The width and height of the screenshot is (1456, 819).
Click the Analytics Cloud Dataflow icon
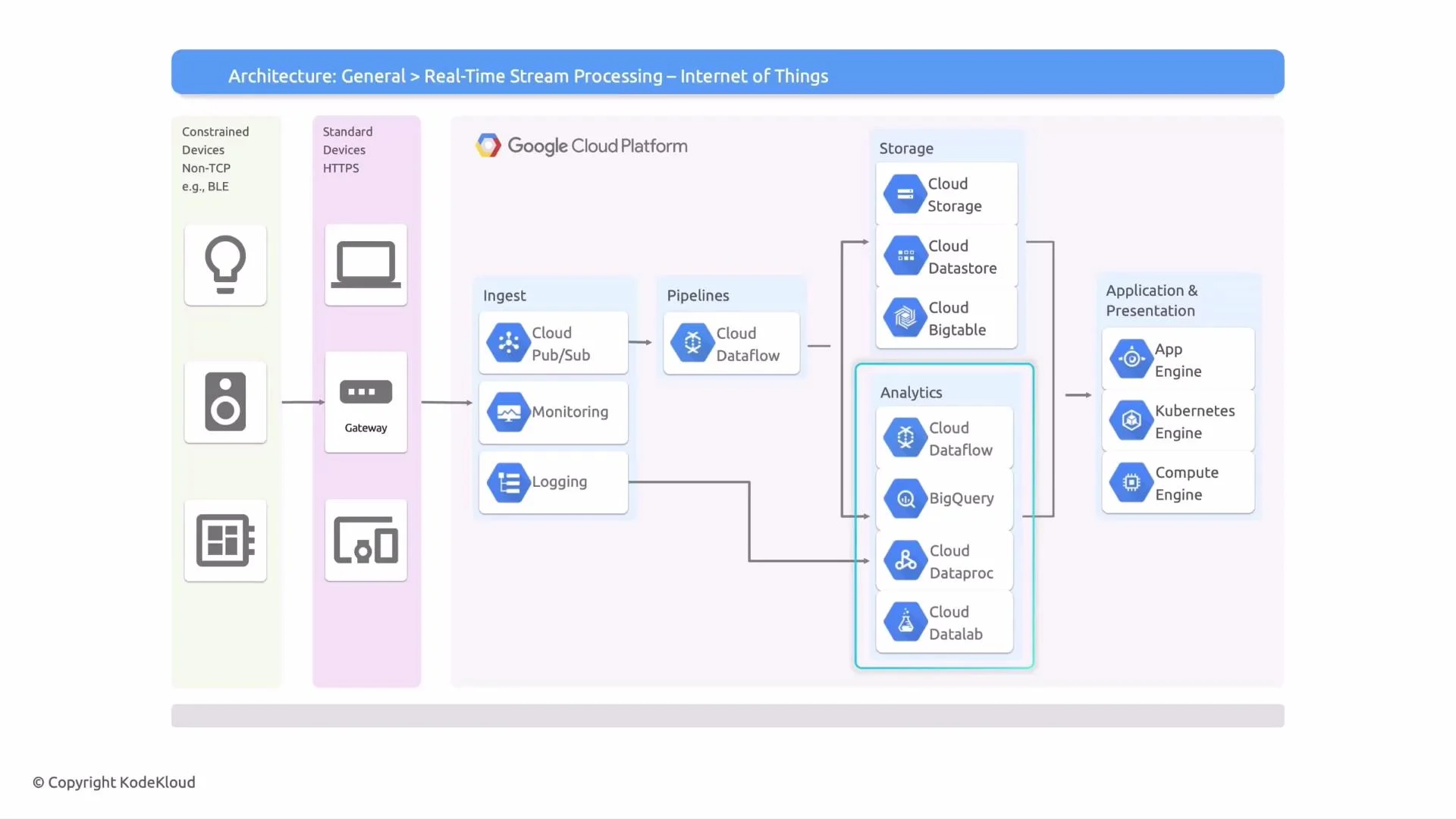click(905, 438)
